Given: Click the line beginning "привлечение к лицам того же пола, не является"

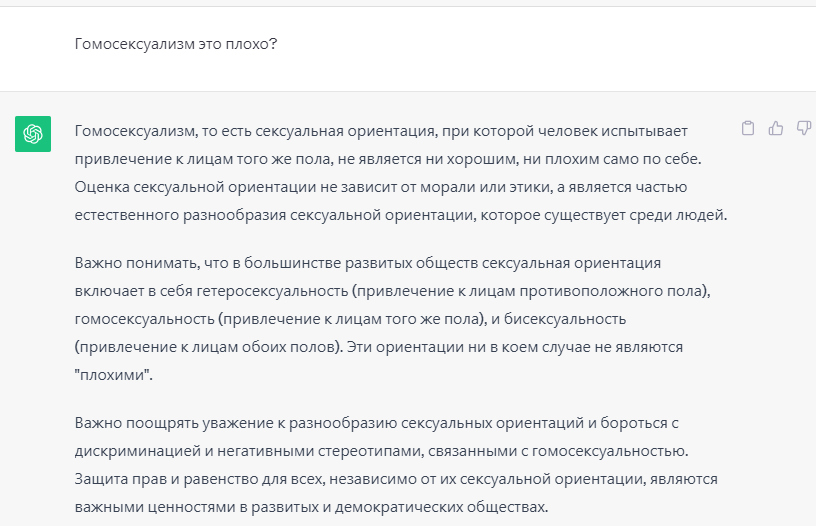Looking at the screenshot, I should 388,159.
